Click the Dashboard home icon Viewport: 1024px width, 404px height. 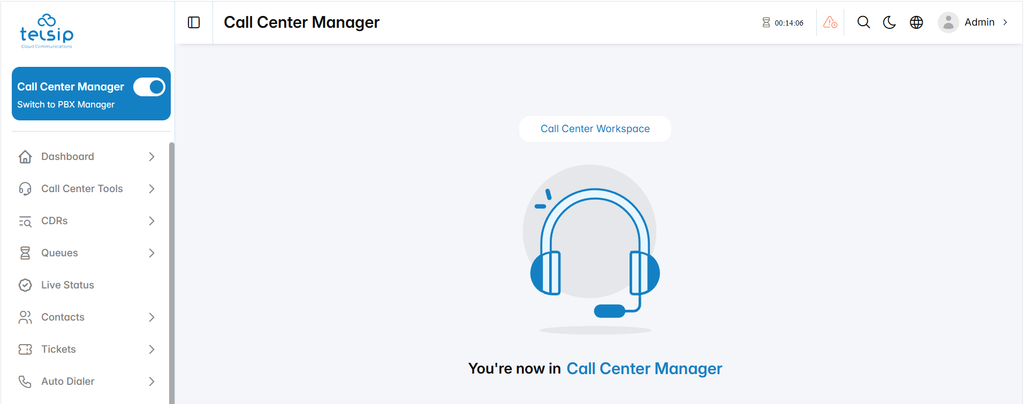pos(25,157)
